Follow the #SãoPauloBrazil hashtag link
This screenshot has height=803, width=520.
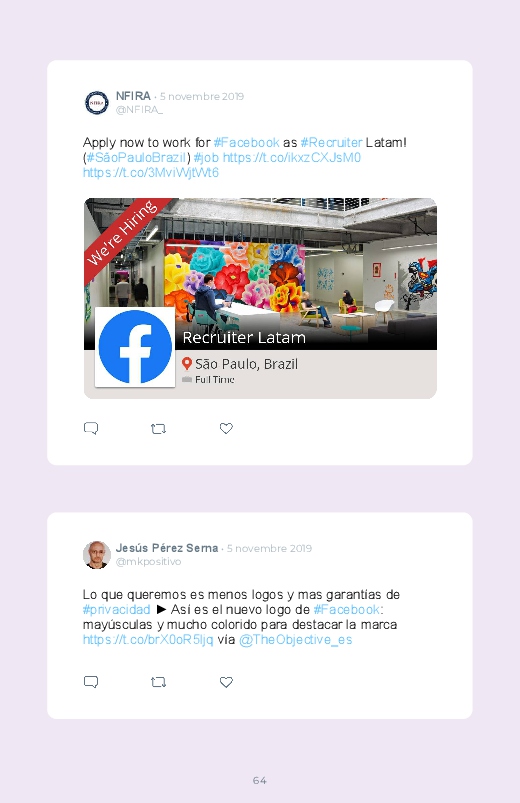coord(136,157)
